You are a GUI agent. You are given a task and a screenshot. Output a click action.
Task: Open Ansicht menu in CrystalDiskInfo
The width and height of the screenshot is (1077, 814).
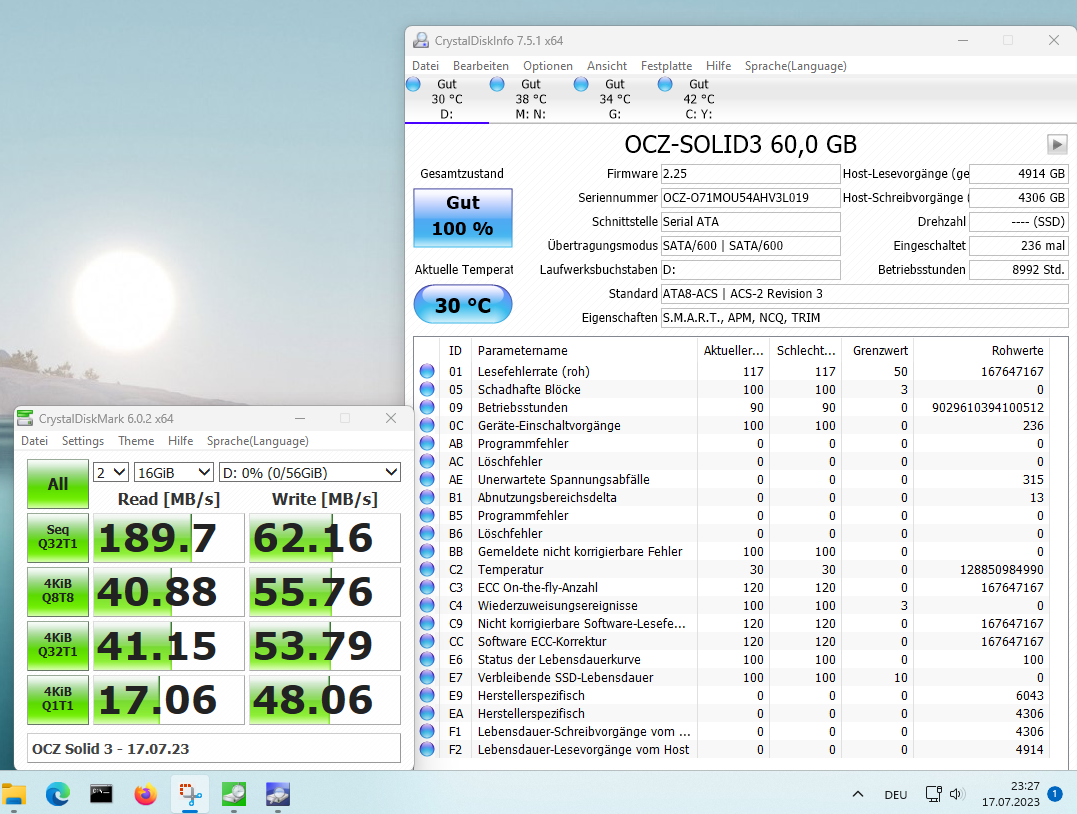pos(606,66)
